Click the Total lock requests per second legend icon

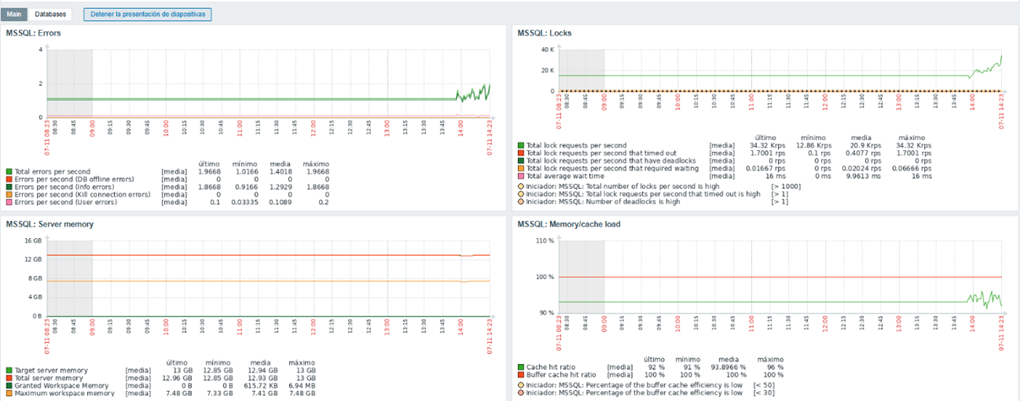click(x=521, y=145)
